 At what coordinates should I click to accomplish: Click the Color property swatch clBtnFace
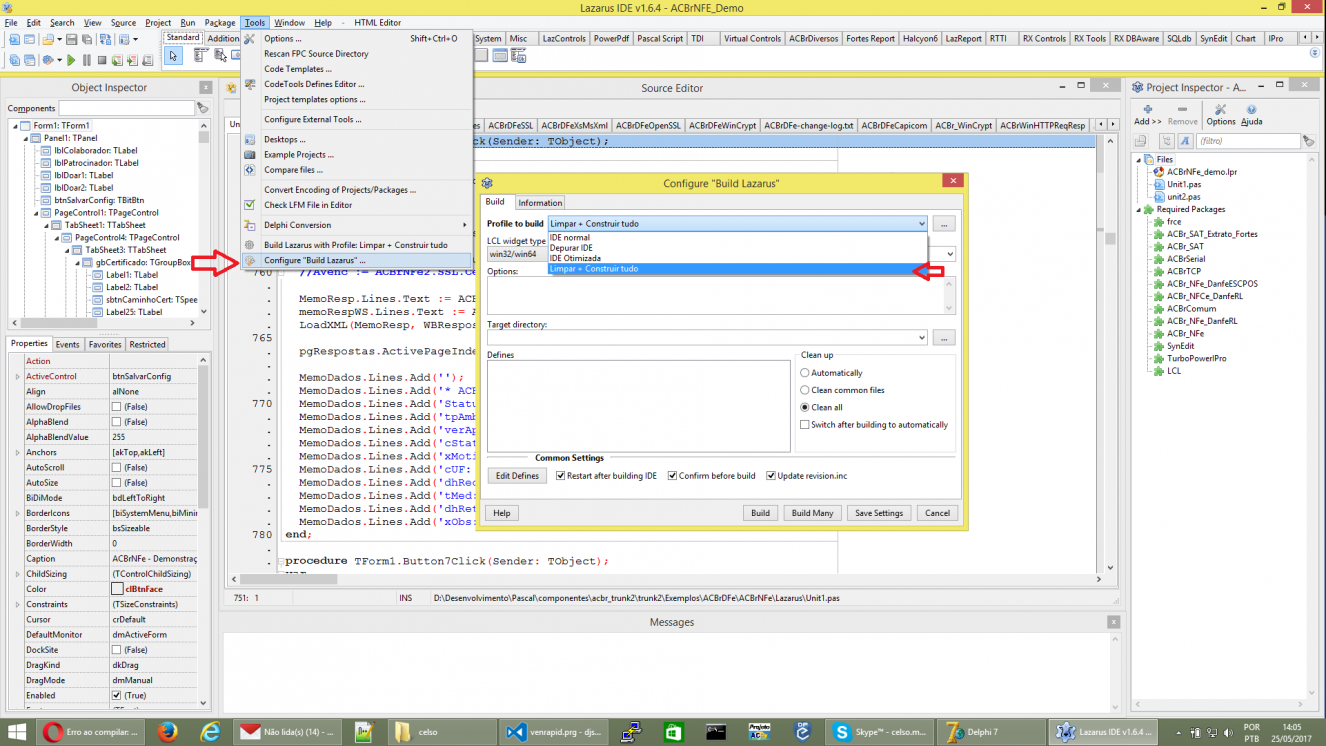[118, 590]
